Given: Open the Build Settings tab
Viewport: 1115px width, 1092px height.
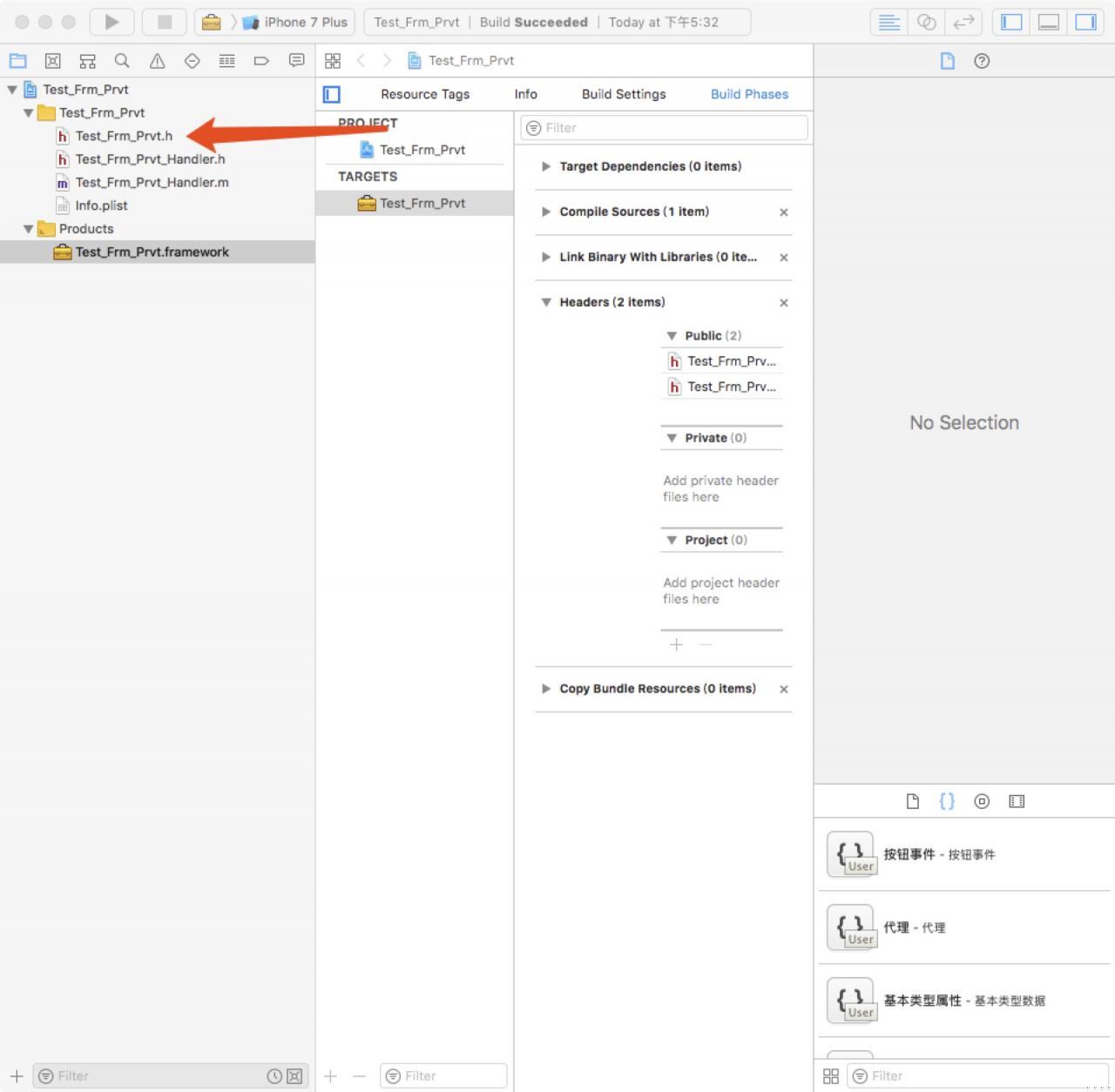Looking at the screenshot, I should click(x=624, y=94).
